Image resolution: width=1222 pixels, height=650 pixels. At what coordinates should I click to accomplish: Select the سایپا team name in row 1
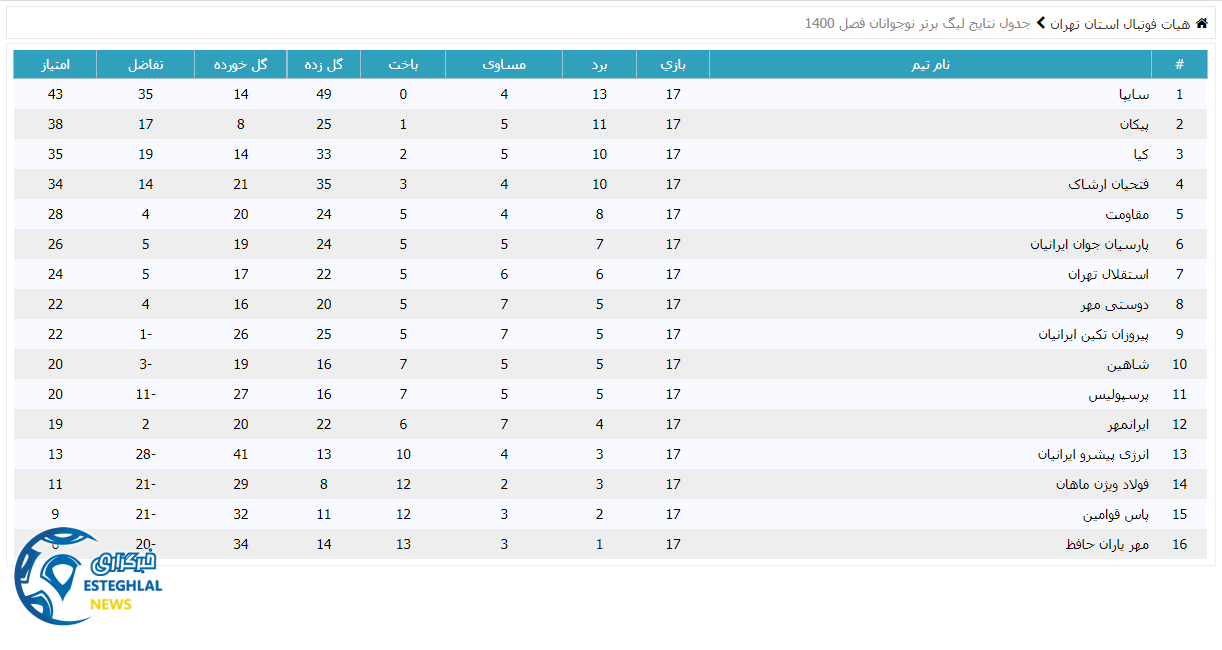click(x=1133, y=94)
